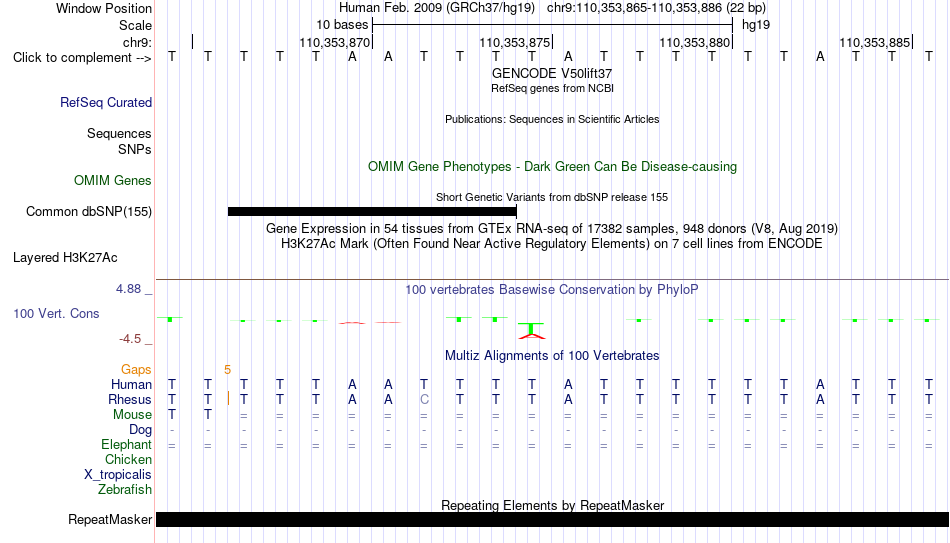Click 'RefSeq genes from NCBI' title
The width and height of the screenshot is (950, 543).
click(x=552, y=88)
